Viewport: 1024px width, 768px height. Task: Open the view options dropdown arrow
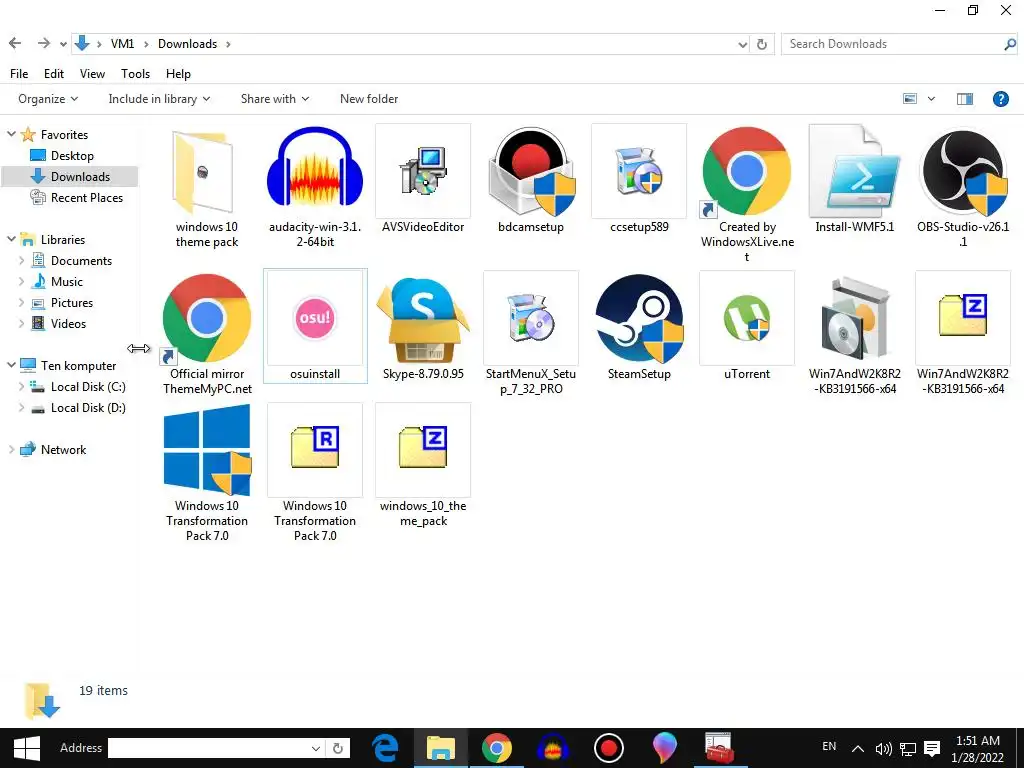[931, 99]
